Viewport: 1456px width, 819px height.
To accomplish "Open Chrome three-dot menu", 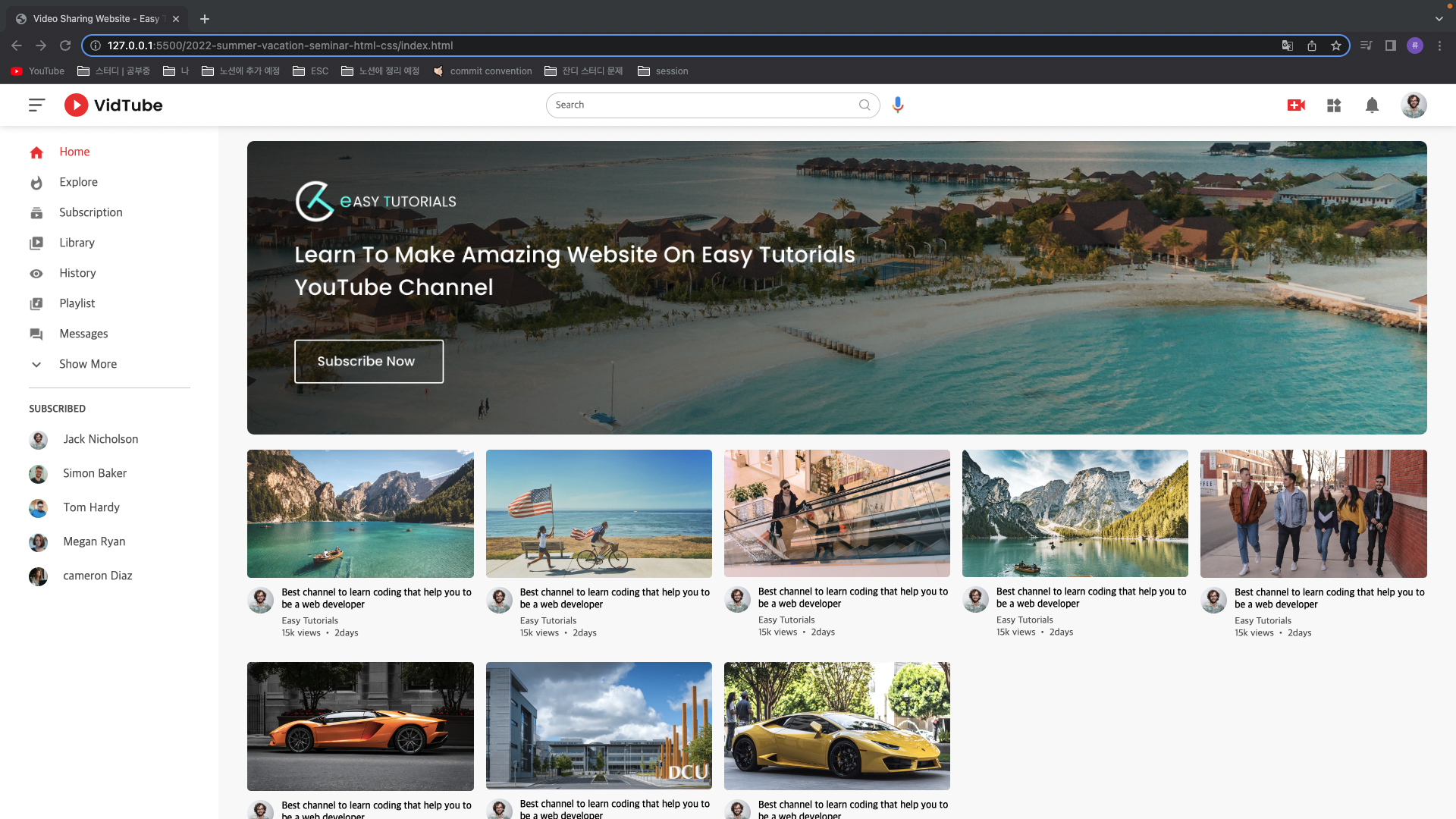I will 1439,45.
